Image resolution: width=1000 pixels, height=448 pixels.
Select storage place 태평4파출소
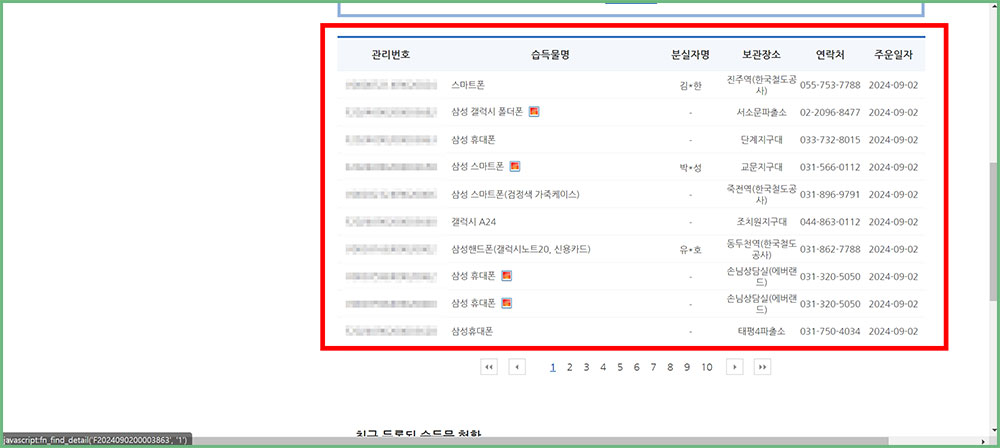tap(761, 332)
